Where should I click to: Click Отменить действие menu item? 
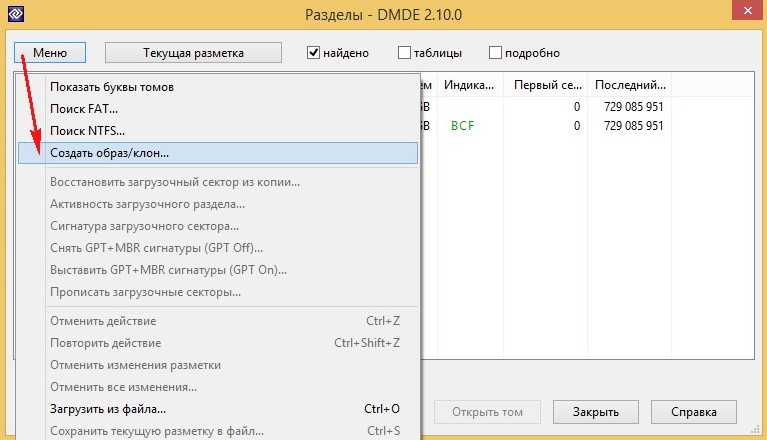coord(218,321)
